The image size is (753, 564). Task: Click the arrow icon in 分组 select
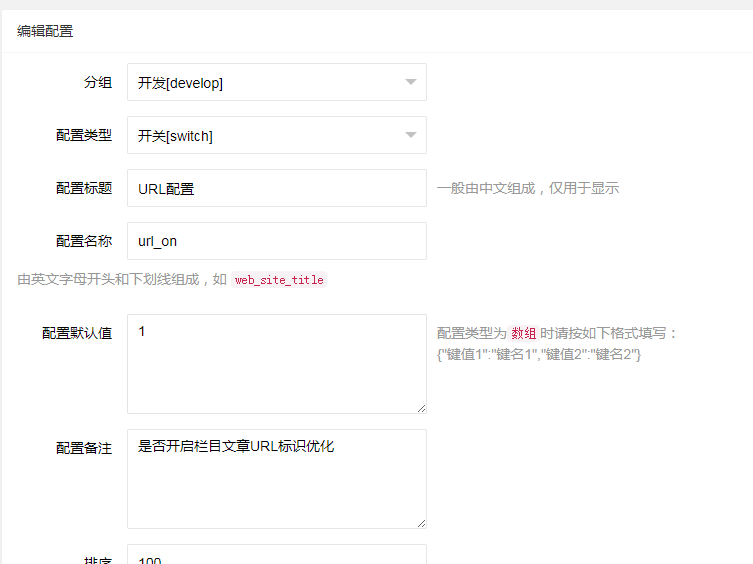pyautogui.click(x=410, y=83)
